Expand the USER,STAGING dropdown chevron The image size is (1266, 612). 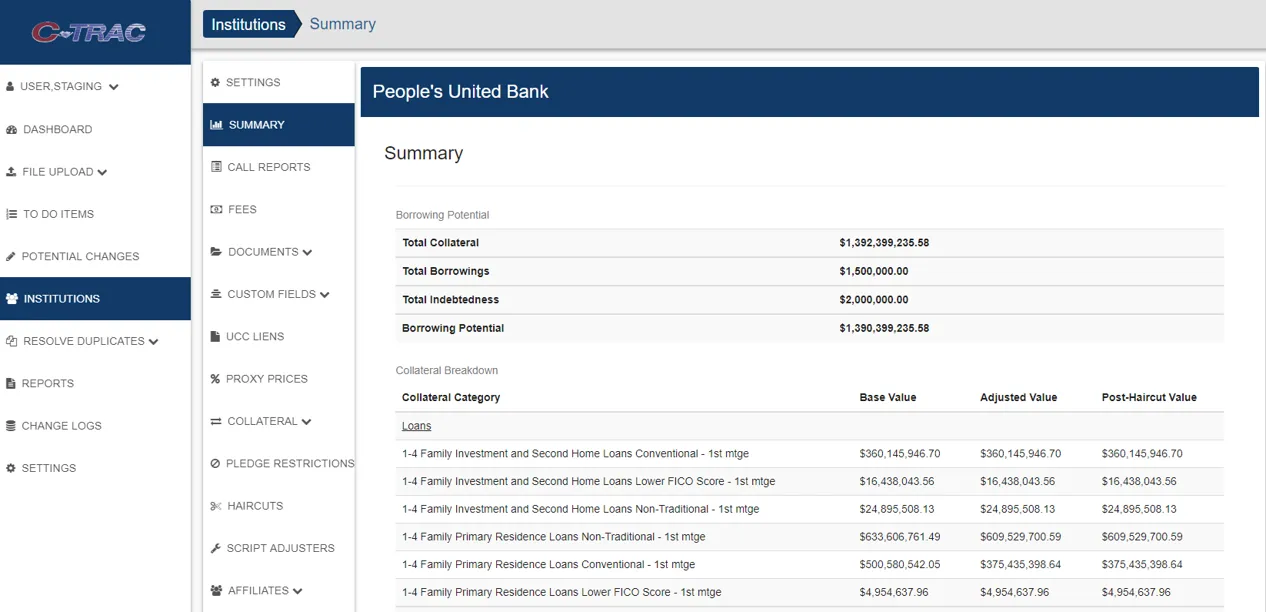(113, 87)
